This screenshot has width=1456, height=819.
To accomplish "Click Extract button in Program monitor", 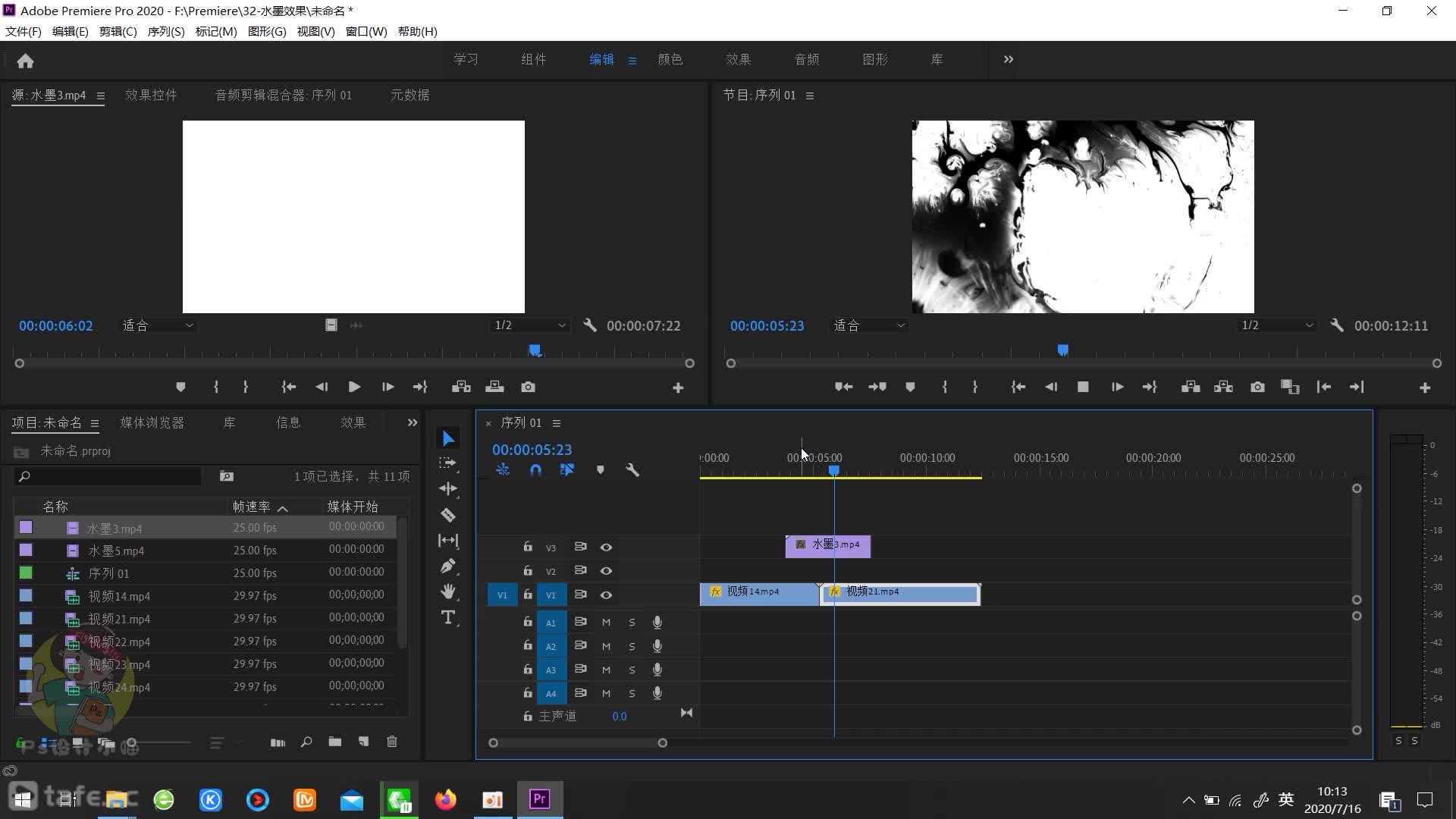I will coord(1223,387).
